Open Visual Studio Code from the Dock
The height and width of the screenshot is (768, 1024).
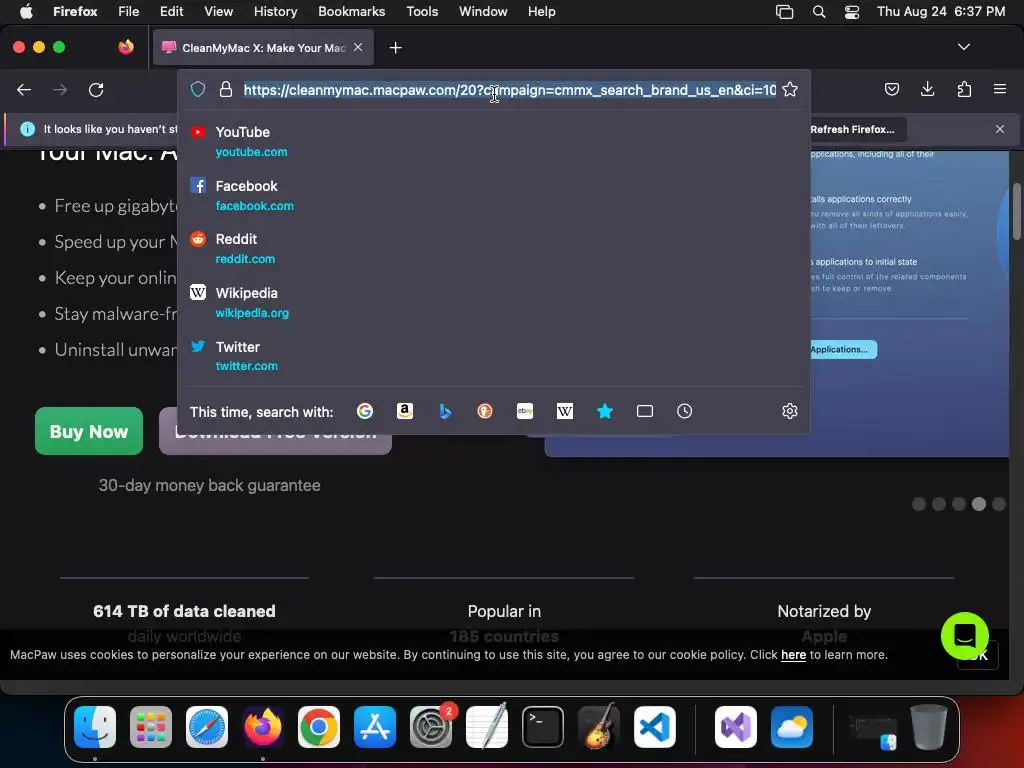pyautogui.click(x=654, y=727)
